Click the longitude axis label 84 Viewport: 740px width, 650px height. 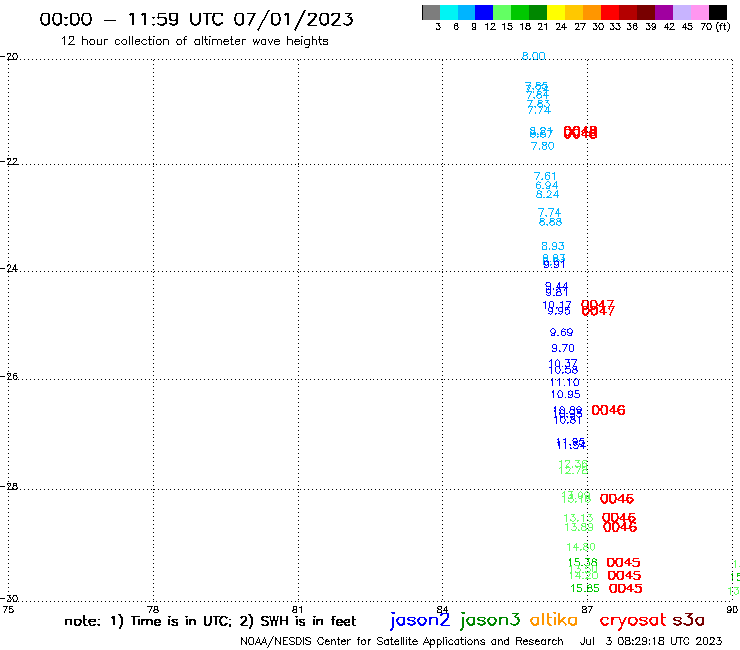(x=442, y=609)
